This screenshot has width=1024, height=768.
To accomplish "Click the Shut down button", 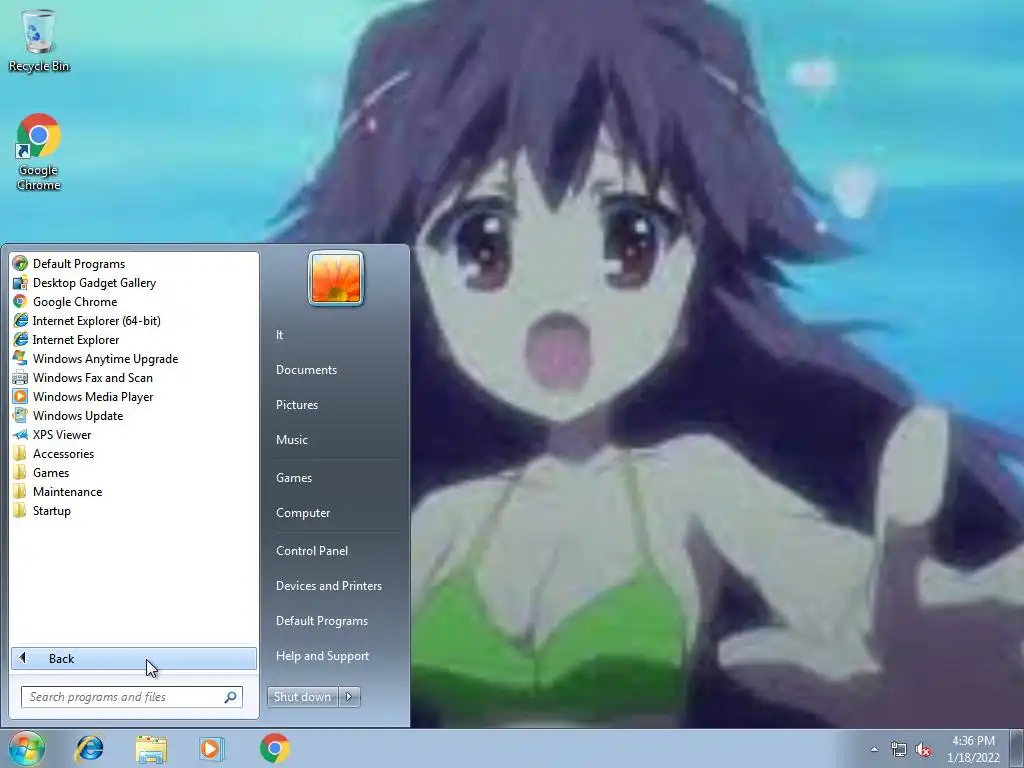I will pyautogui.click(x=302, y=697).
